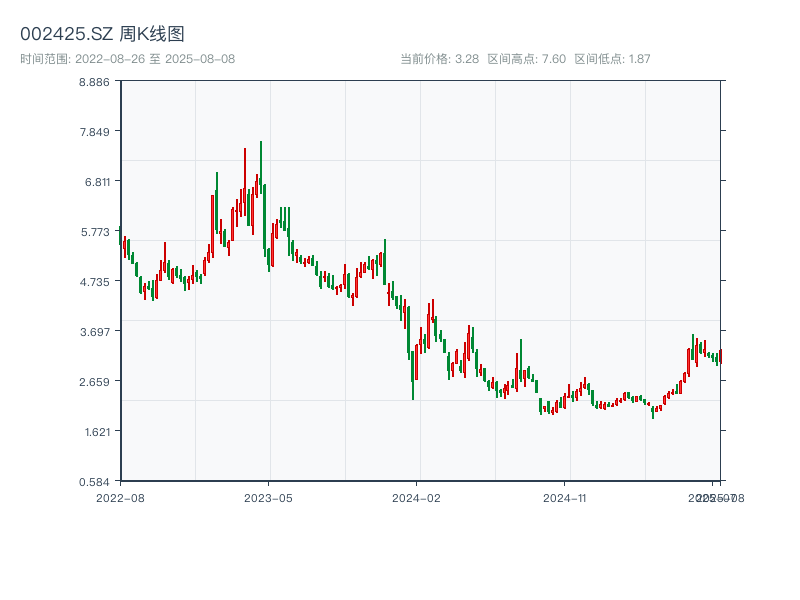Click the 2024-02 x-axis date label
This screenshot has width=800, height=600.
pyautogui.click(x=417, y=497)
